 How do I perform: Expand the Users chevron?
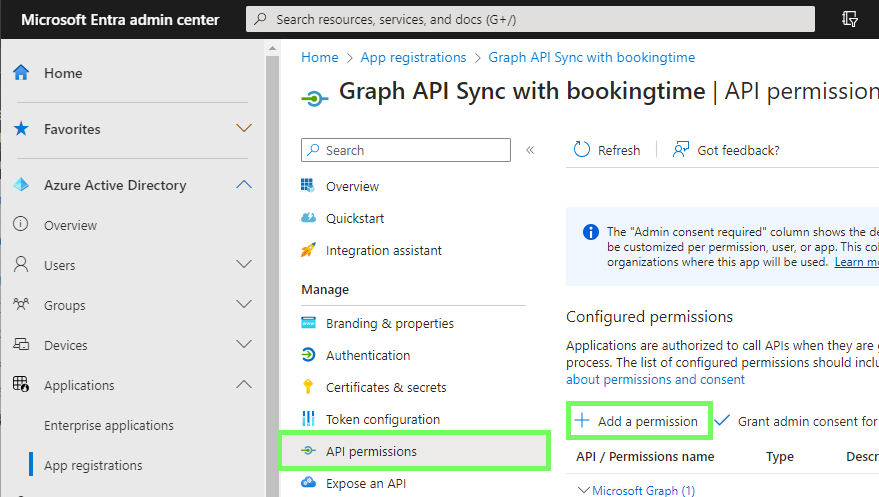(244, 264)
